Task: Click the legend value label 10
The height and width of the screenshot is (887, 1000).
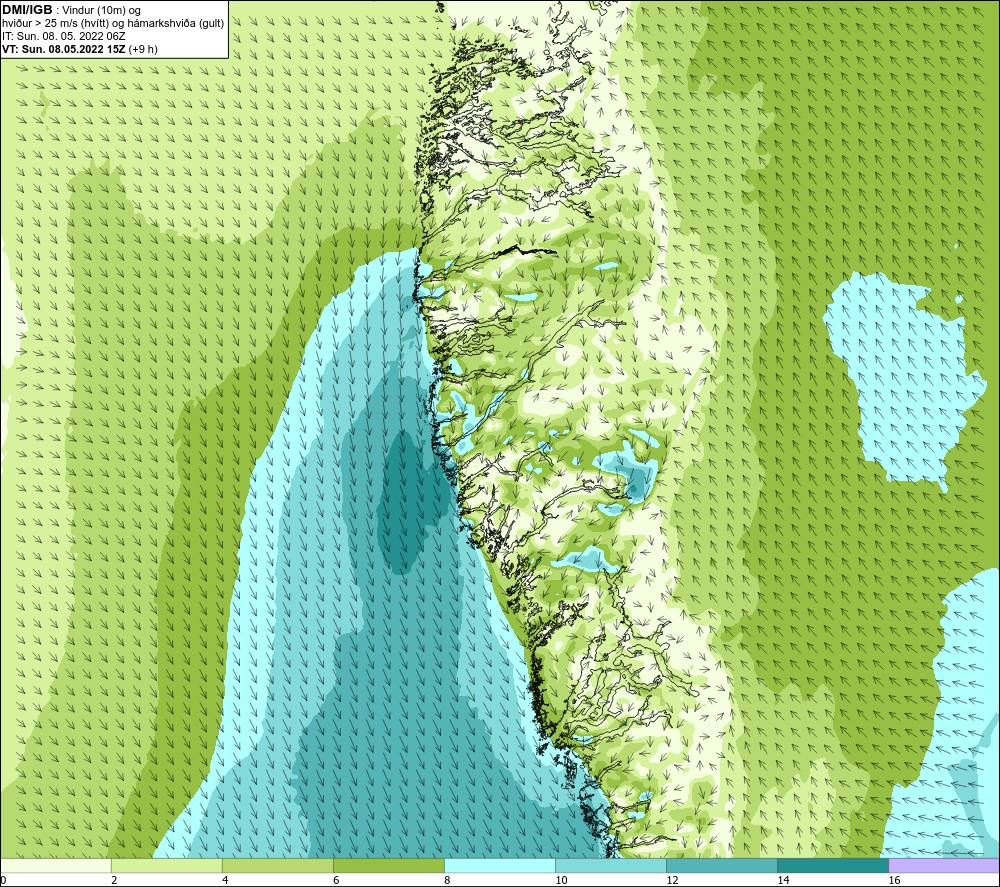Action: (561, 880)
